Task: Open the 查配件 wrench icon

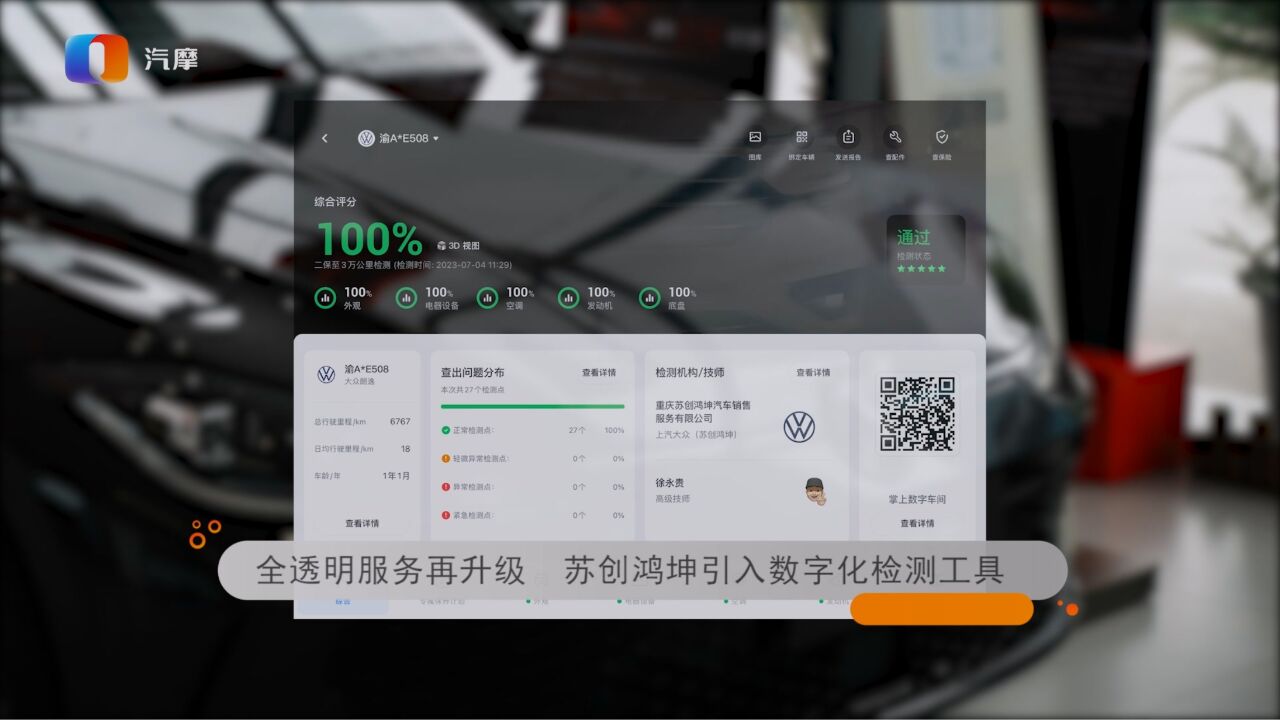Action: click(895, 137)
